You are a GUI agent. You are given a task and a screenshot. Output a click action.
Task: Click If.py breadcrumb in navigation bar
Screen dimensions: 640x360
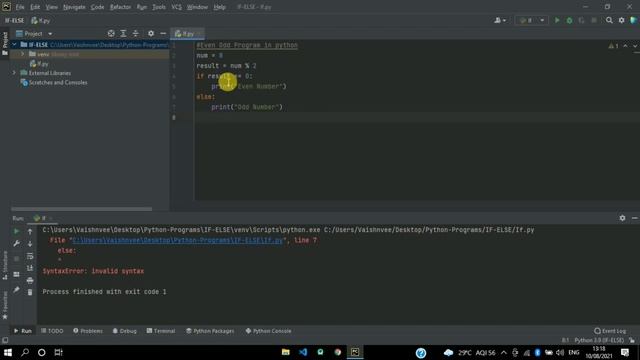(x=40, y=20)
